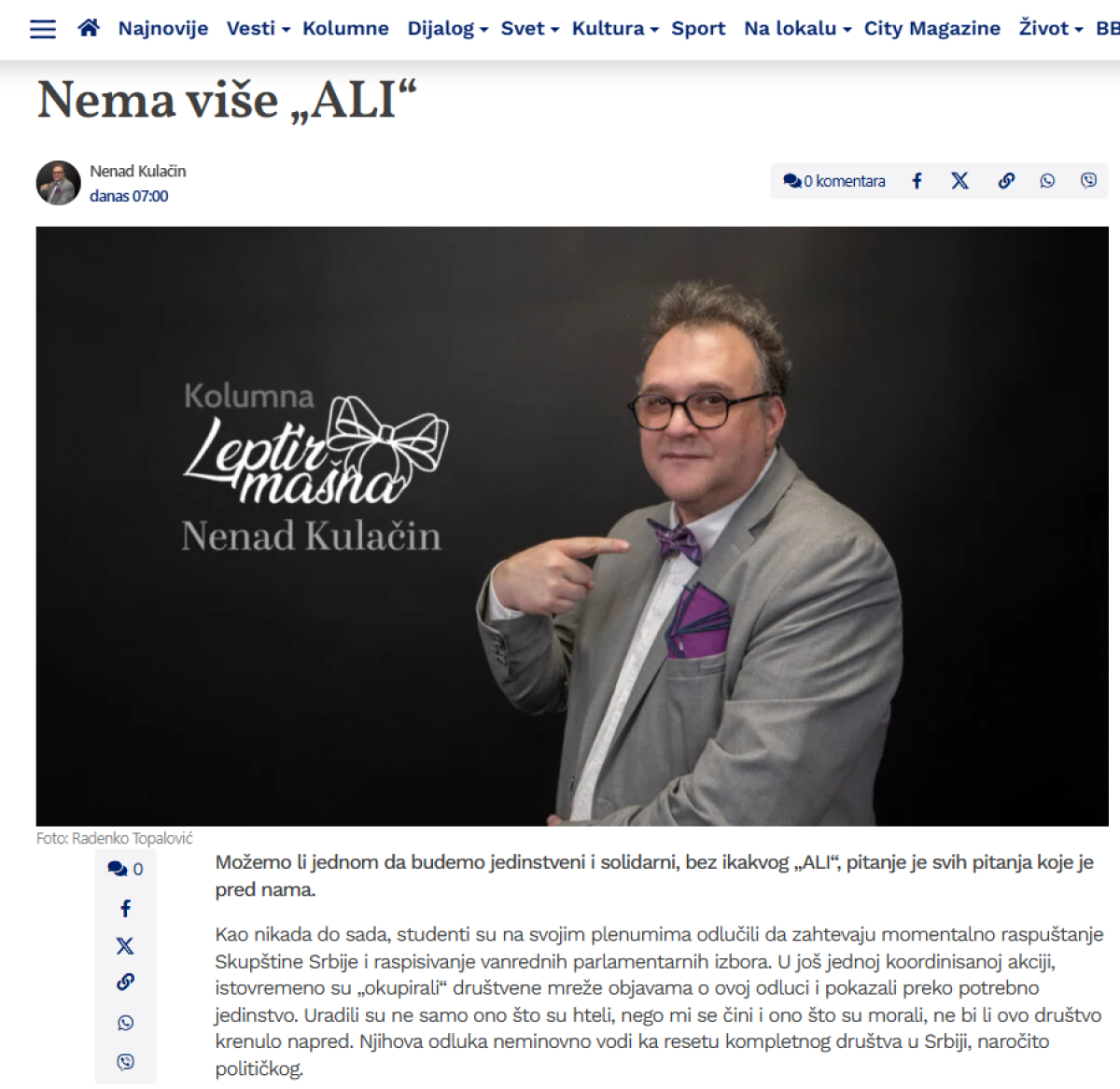Share via Viber in top share bar
The height and width of the screenshot is (1089, 1120).
coord(1088,181)
